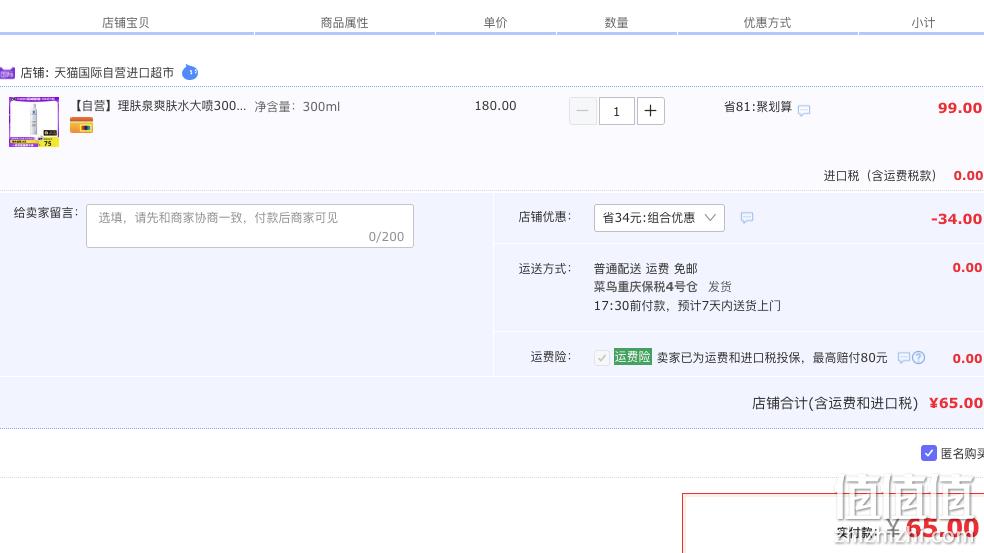This screenshot has width=984, height=553.
Task: Click the green 运费险 label
Action: pos(633,357)
